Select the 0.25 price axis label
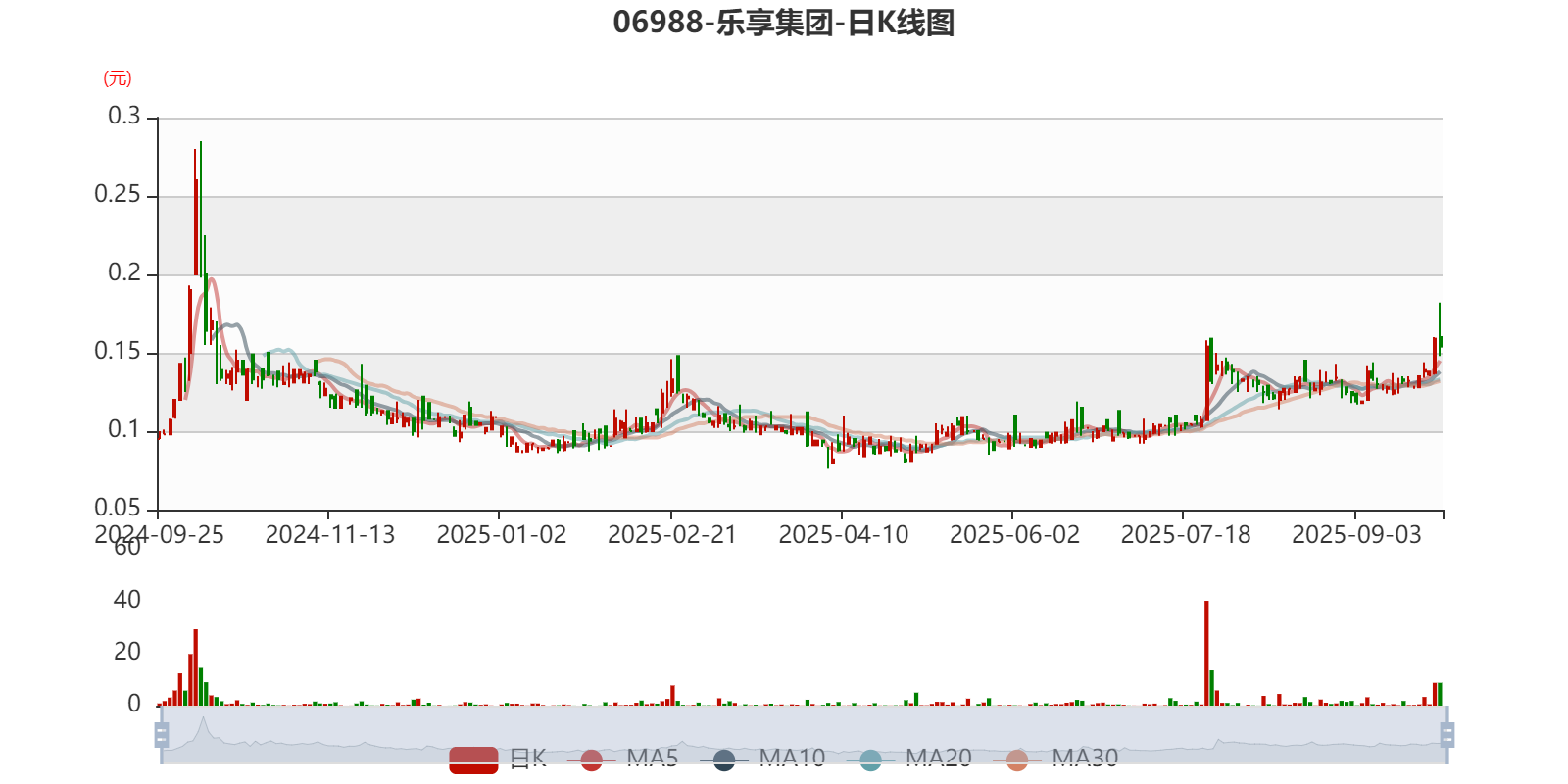Image resolution: width=1568 pixels, height=784 pixels. point(118,194)
